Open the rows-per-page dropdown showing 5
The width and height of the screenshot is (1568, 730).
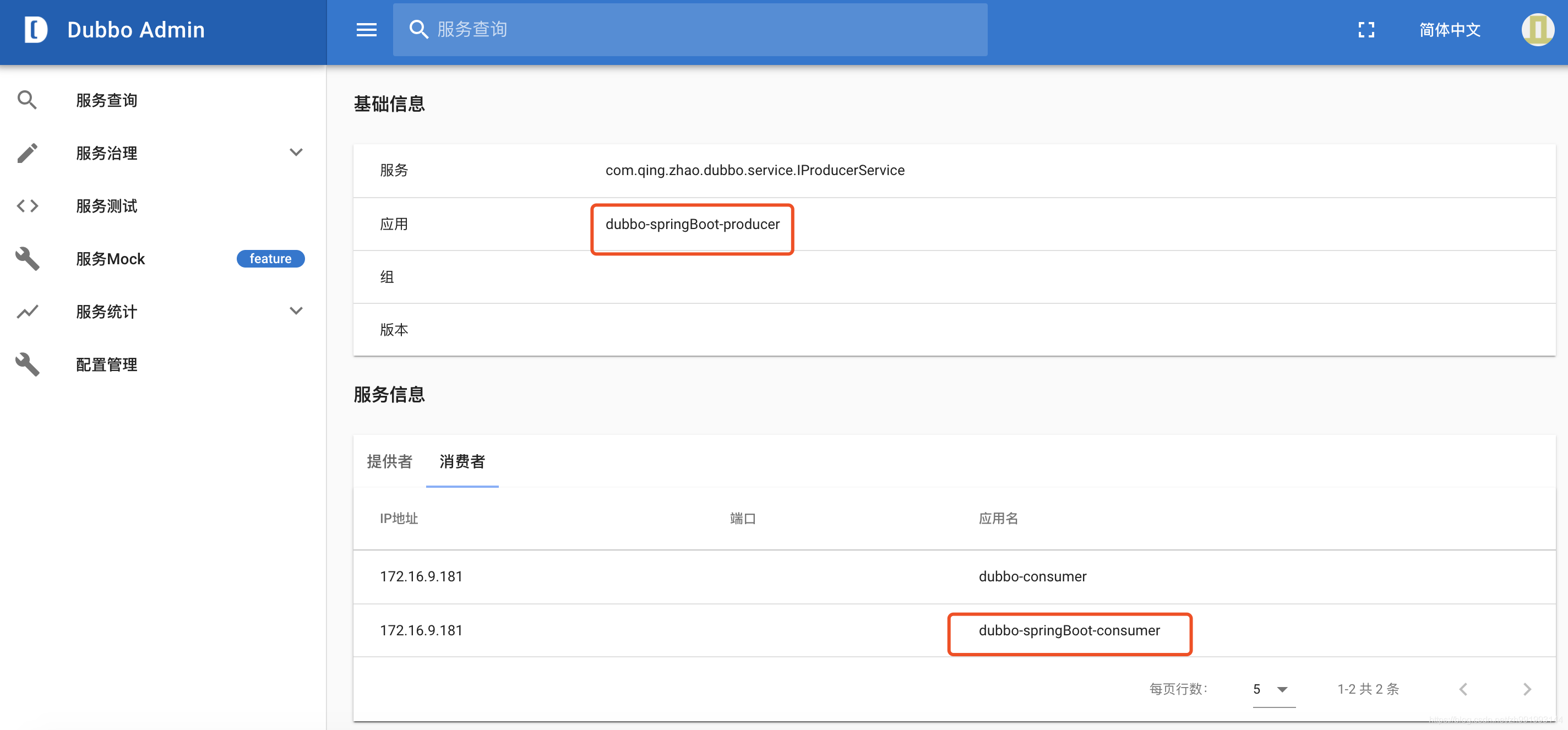[x=1273, y=689]
